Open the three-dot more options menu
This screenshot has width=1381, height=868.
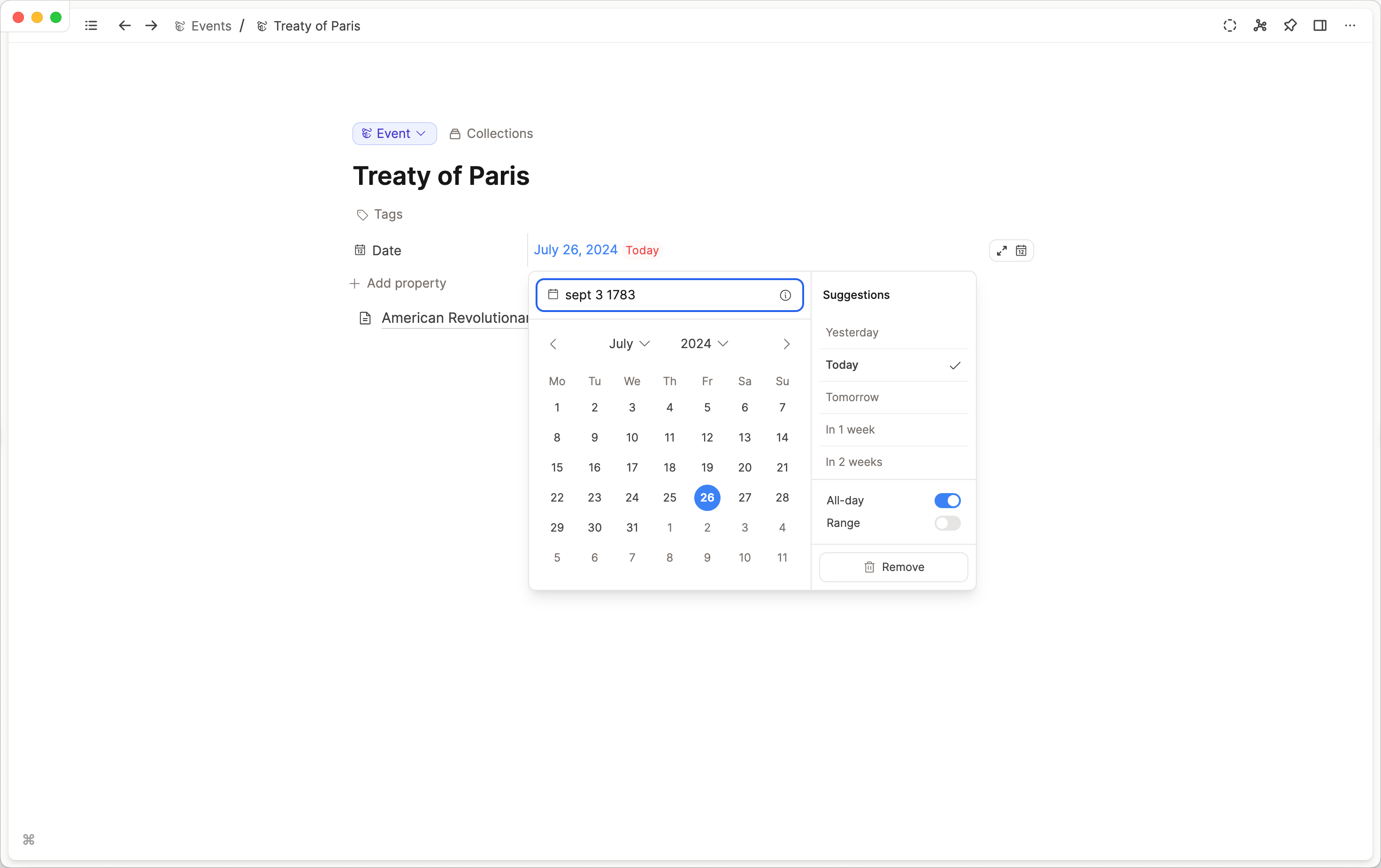tap(1350, 26)
